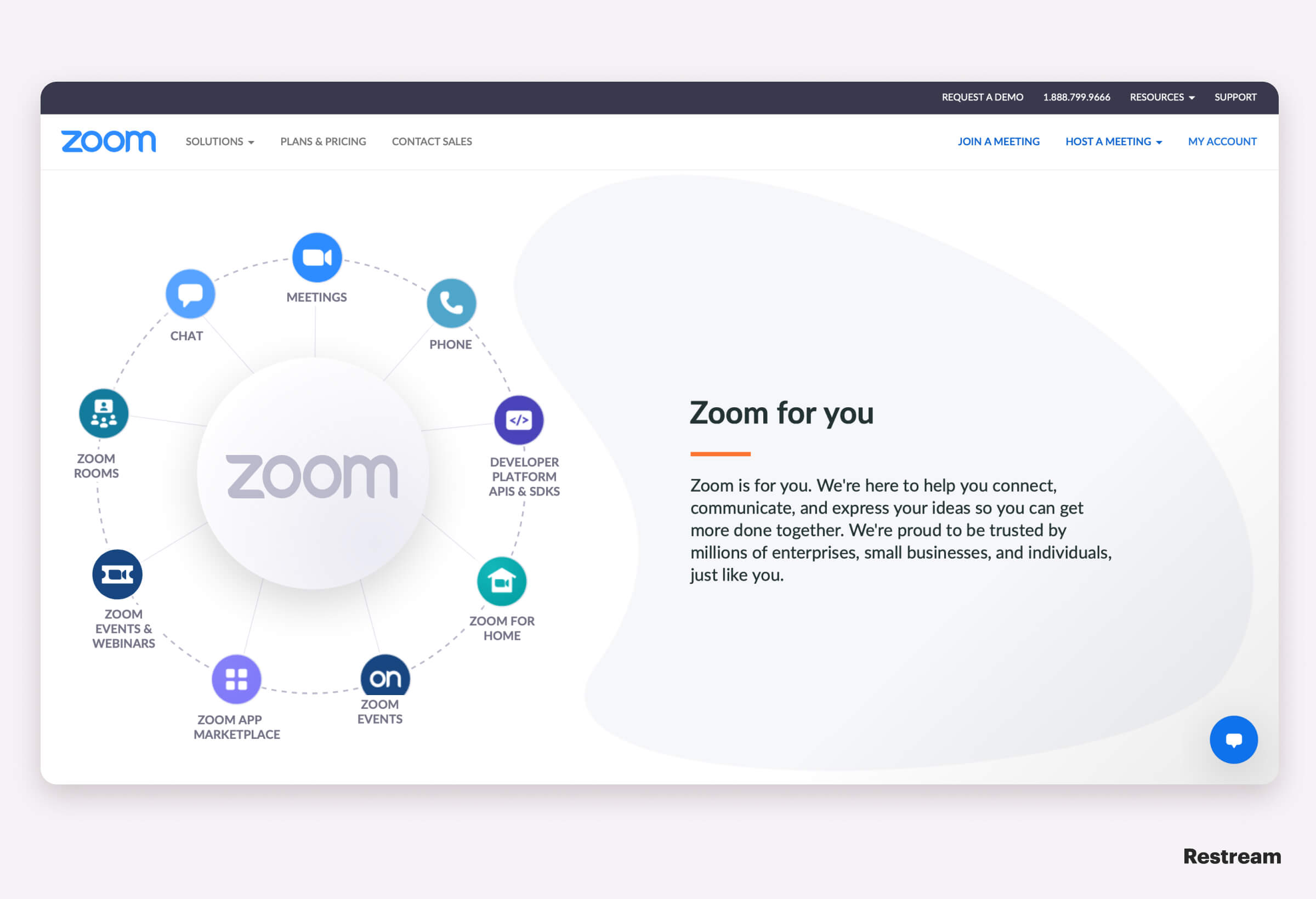Click the Contact Sales menu item
Image resolution: width=1316 pixels, height=899 pixels.
[x=432, y=141]
